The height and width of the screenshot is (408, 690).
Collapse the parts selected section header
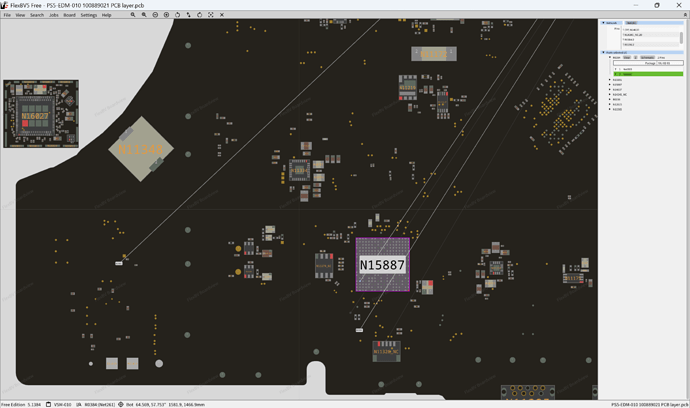(603, 52)
